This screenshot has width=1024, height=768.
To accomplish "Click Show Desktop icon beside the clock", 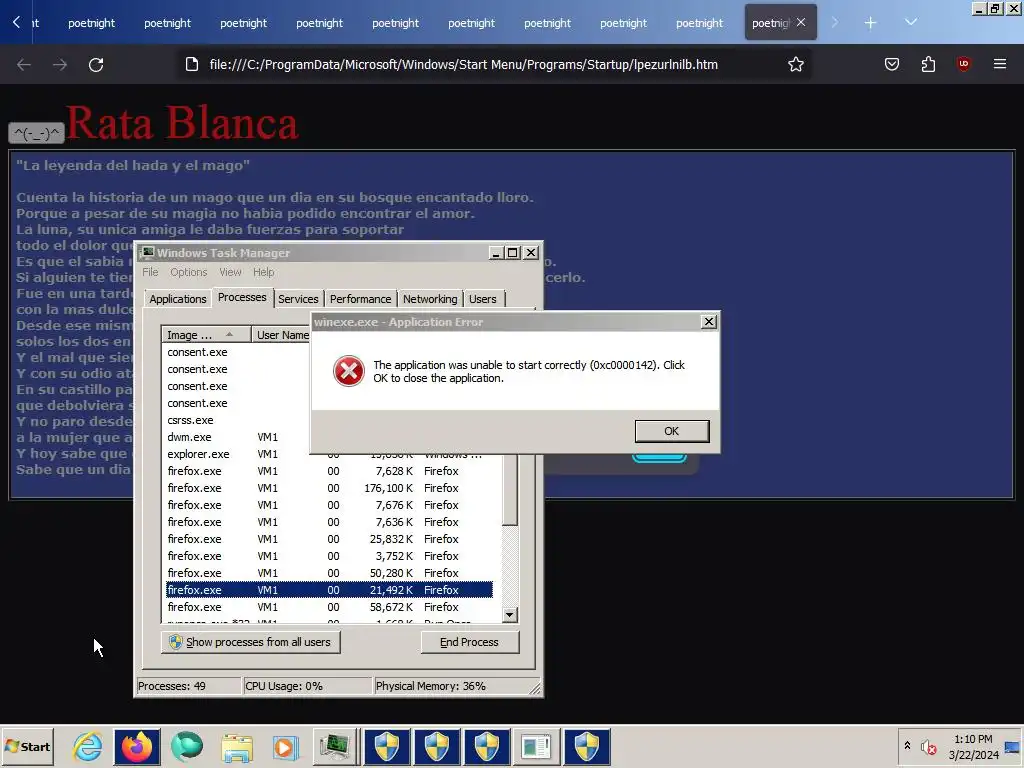I will click(x=1014, y=746).
